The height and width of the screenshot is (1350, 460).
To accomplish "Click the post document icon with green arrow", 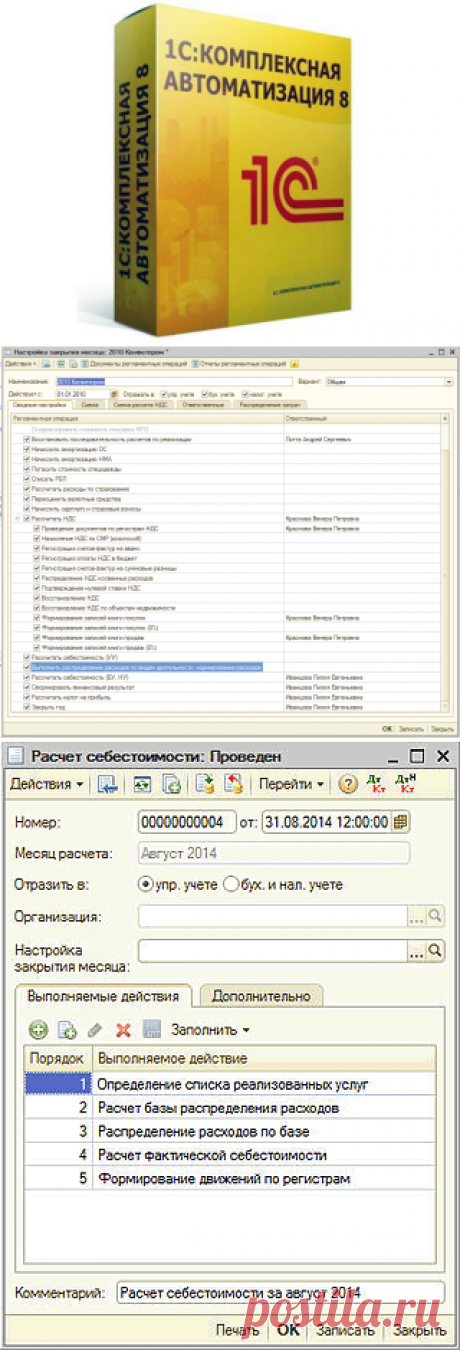I will tap(205, 784).
